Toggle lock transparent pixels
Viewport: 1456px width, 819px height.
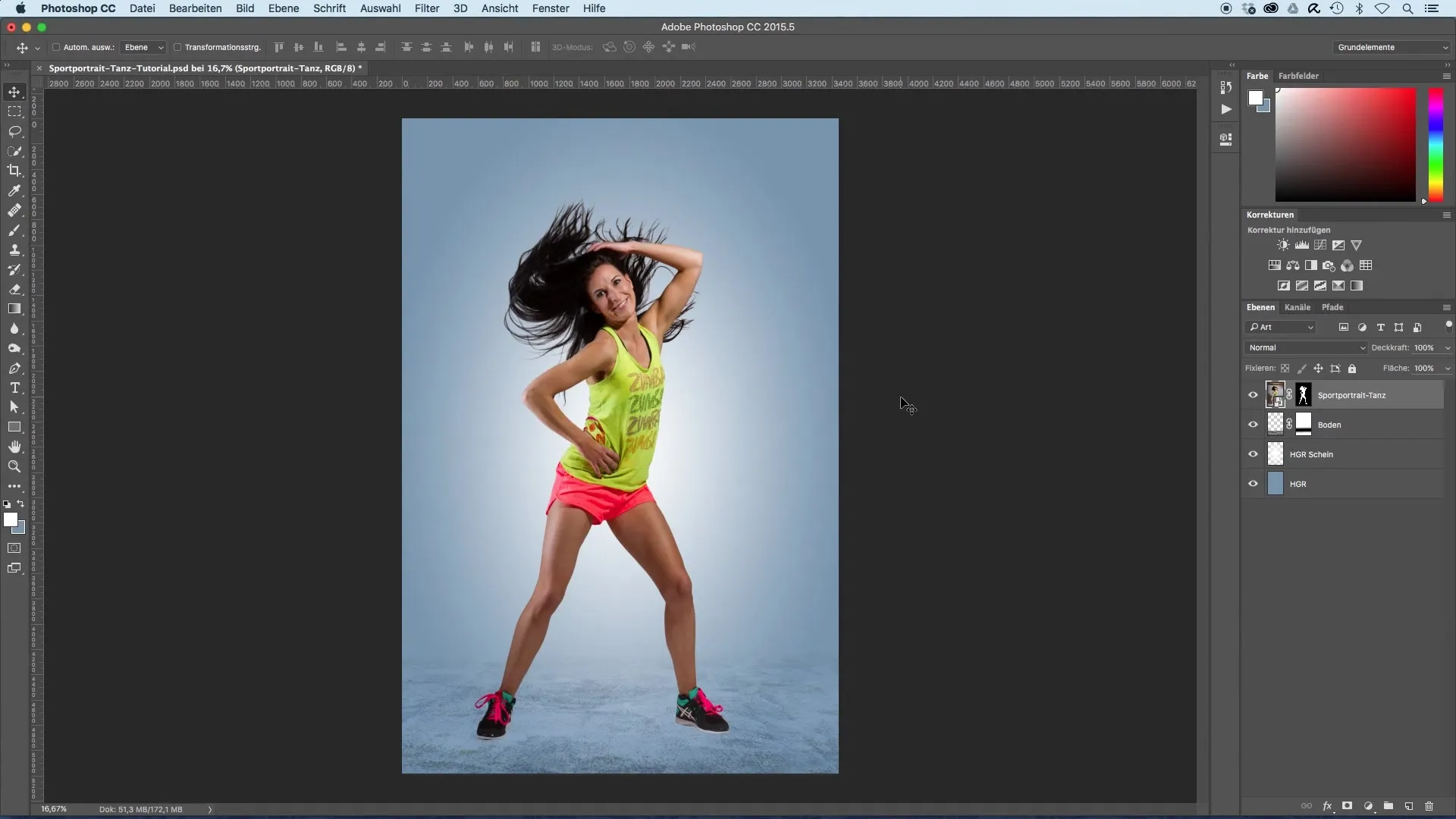[1285, 369]
